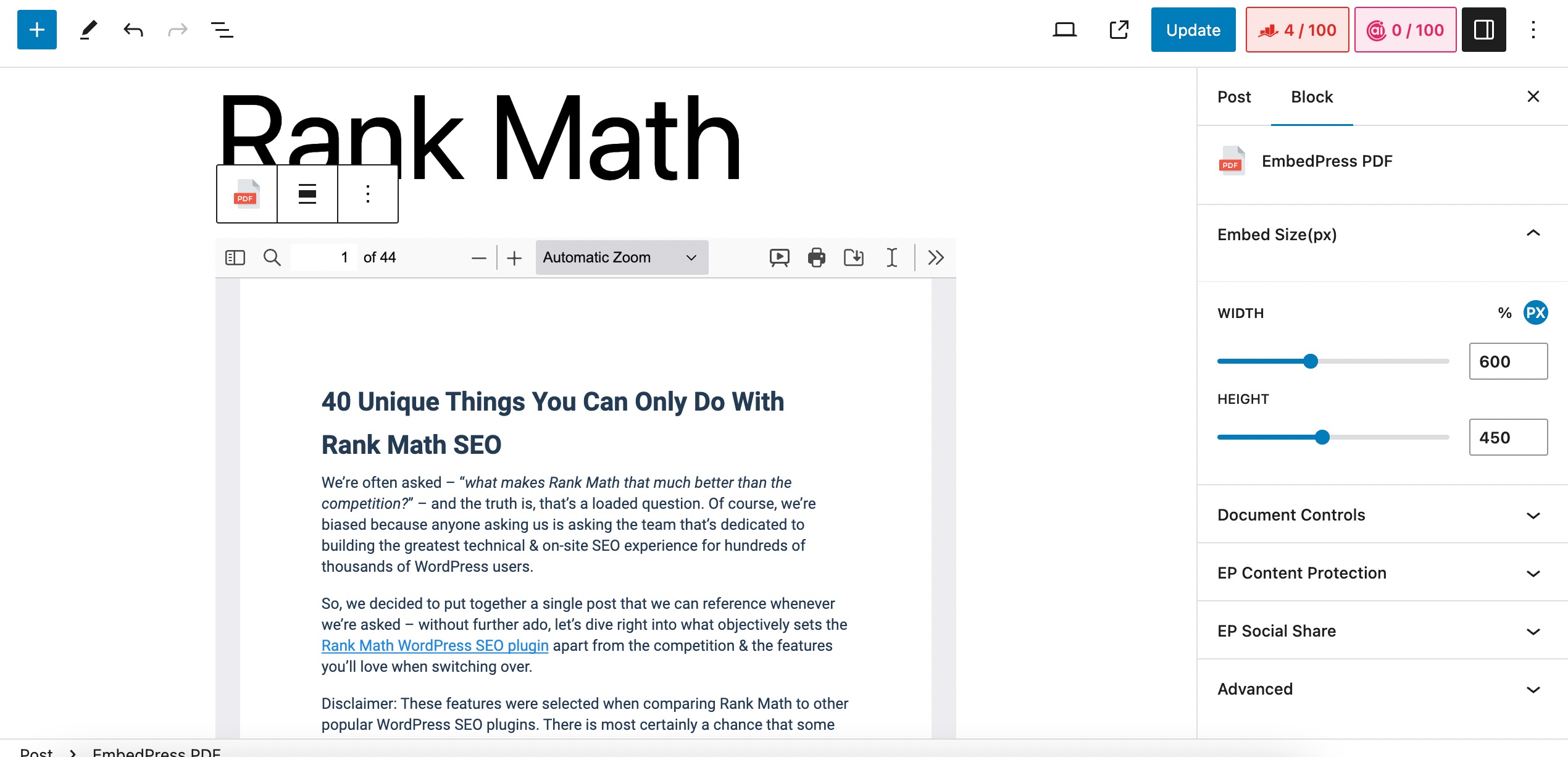Expand the EP Content Protection panel
Viewport: 1568px width, 757px height.
tap(1382, 573)
